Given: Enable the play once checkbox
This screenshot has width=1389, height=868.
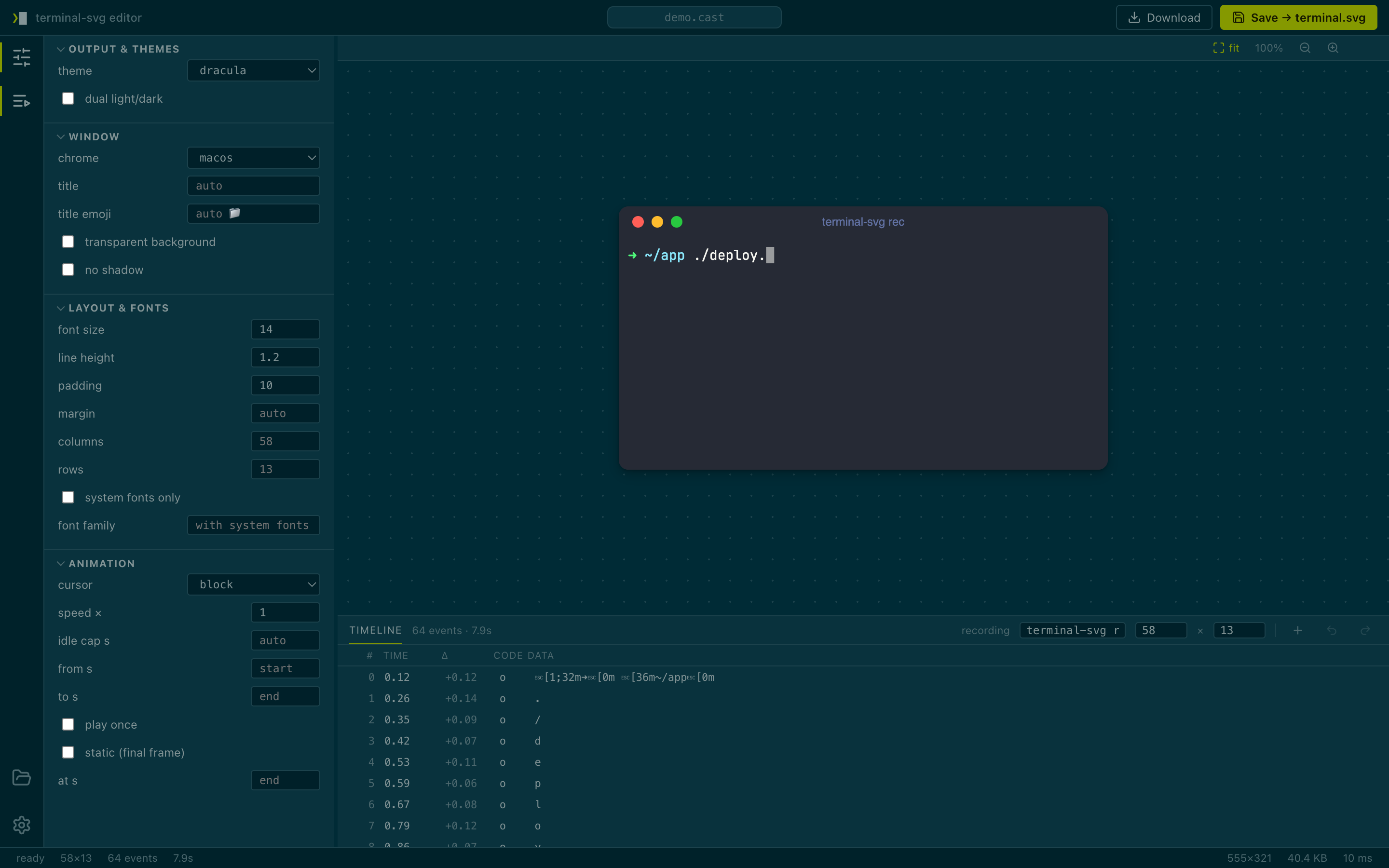Looking at the screenshot, I should [68, 724].
